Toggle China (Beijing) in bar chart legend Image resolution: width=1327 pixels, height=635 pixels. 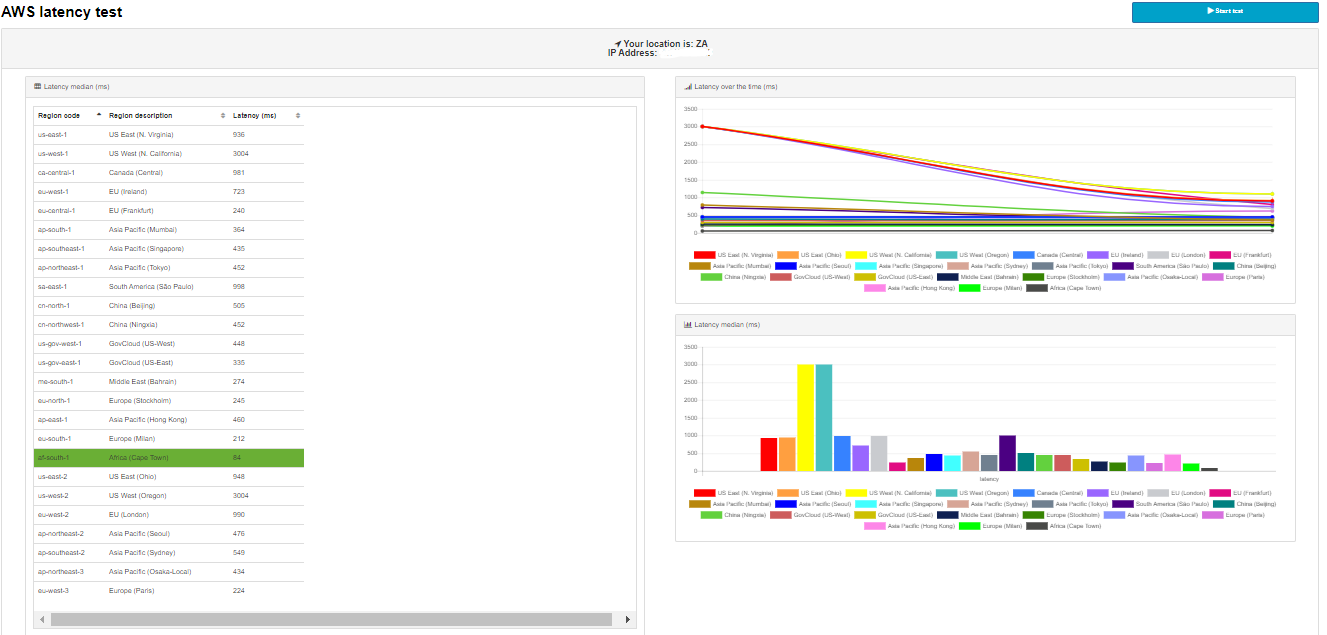pos(1244,504)
